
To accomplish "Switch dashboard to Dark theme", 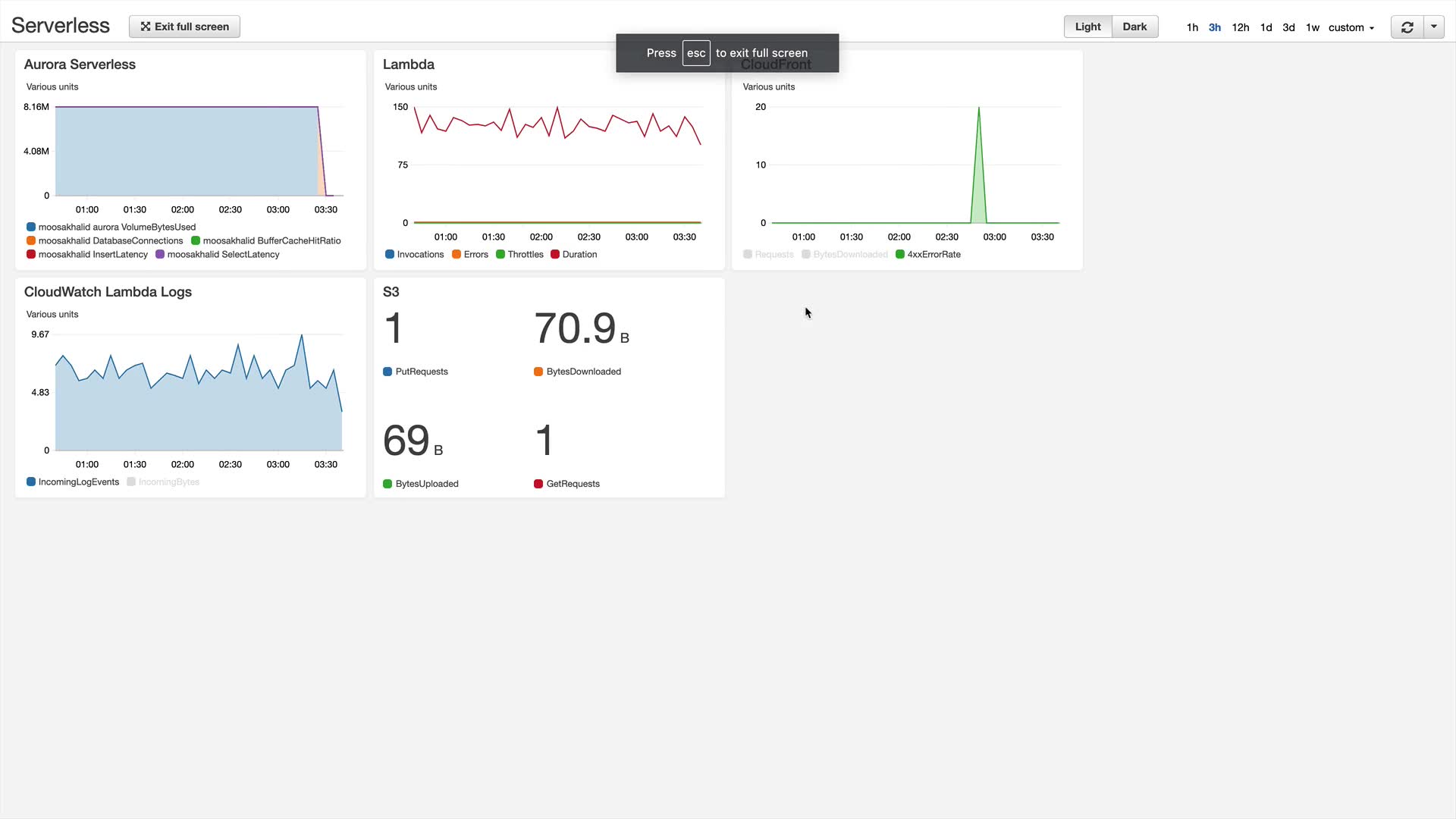I will click(1134, 27).
